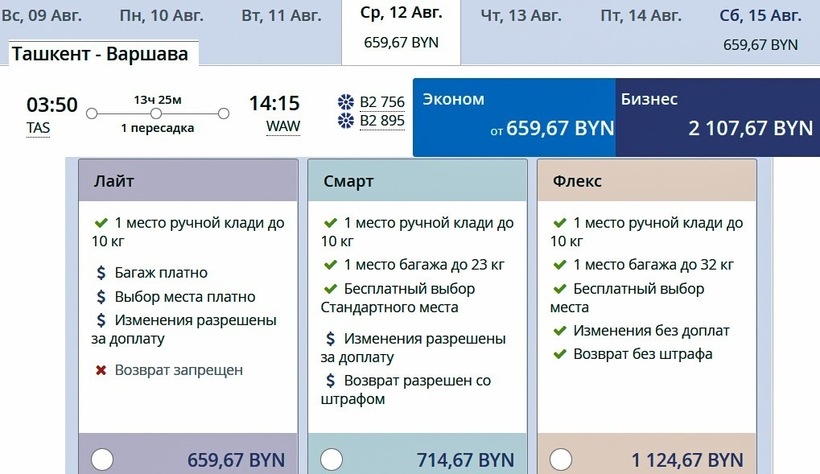Click the green check beside Возврат без штрафа
820x474 pixels.
559,354
